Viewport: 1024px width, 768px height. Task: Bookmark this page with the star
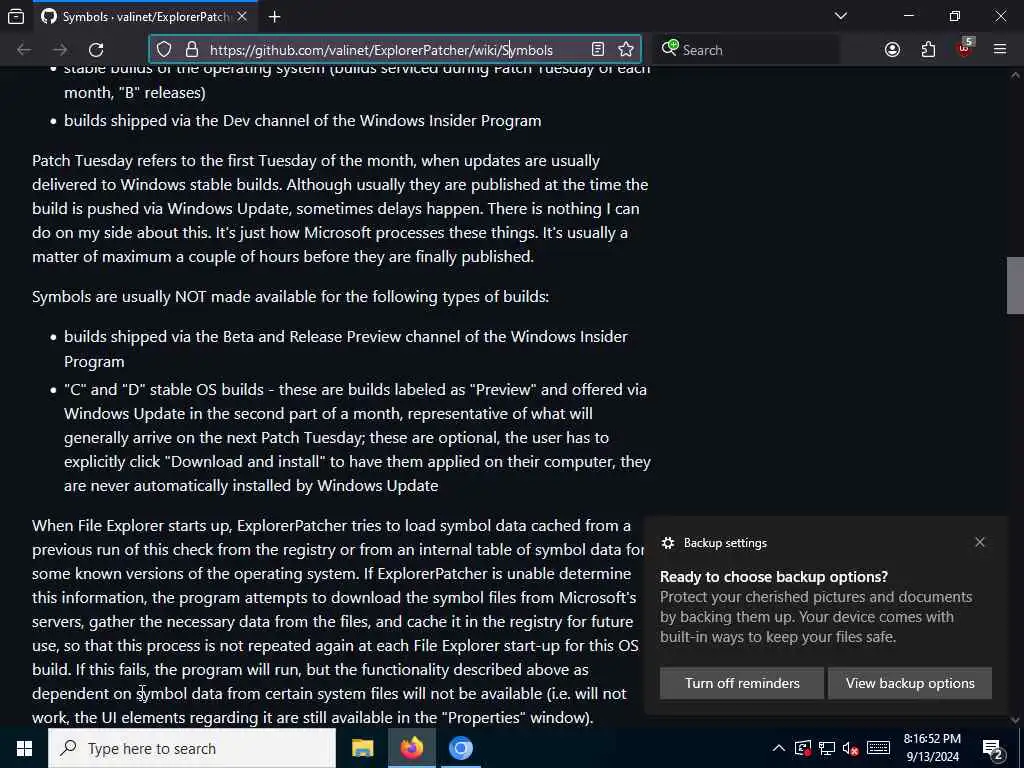tap(626, 50)
